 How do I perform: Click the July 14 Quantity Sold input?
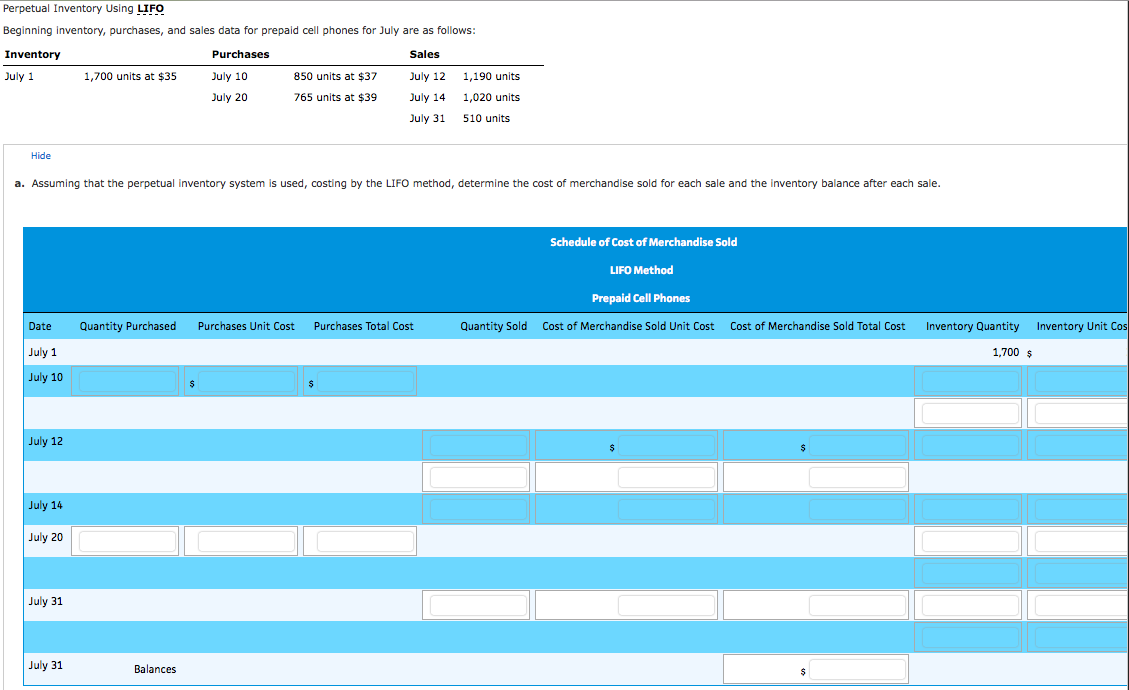coord(476,508)
